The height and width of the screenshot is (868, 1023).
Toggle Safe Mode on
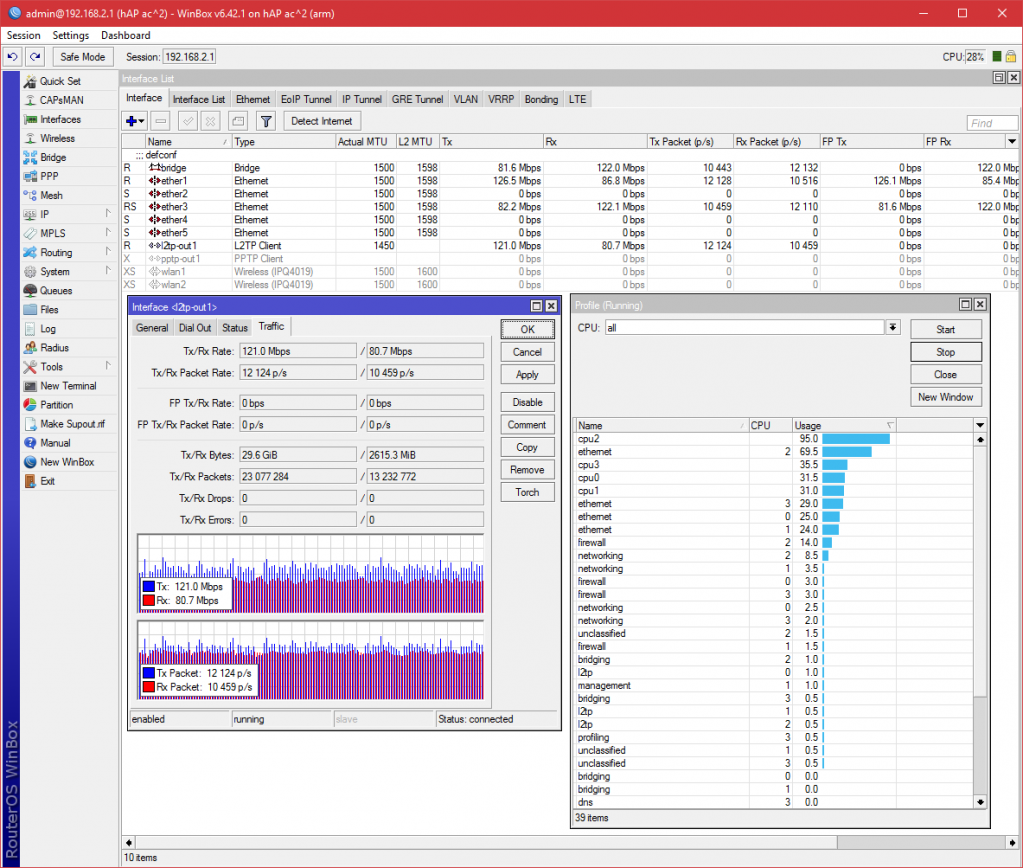[82, 56]
